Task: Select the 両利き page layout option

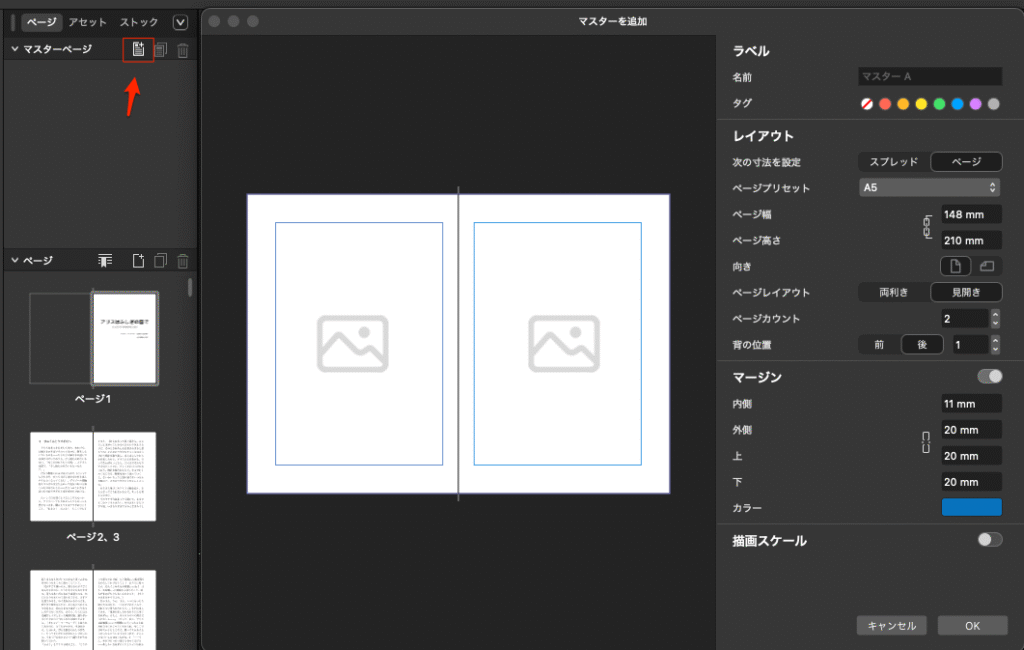Action: (x=893, y=292)
